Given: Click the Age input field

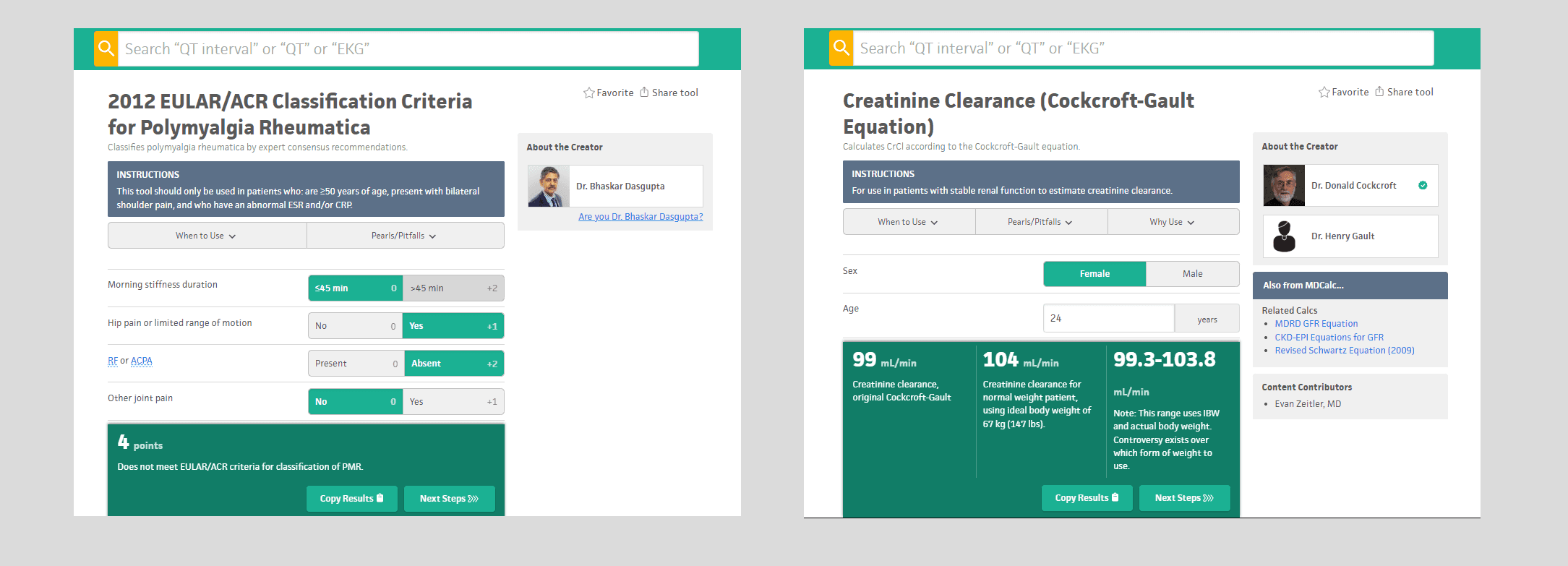Looking at the screenshot, I should coord(1108,318).
